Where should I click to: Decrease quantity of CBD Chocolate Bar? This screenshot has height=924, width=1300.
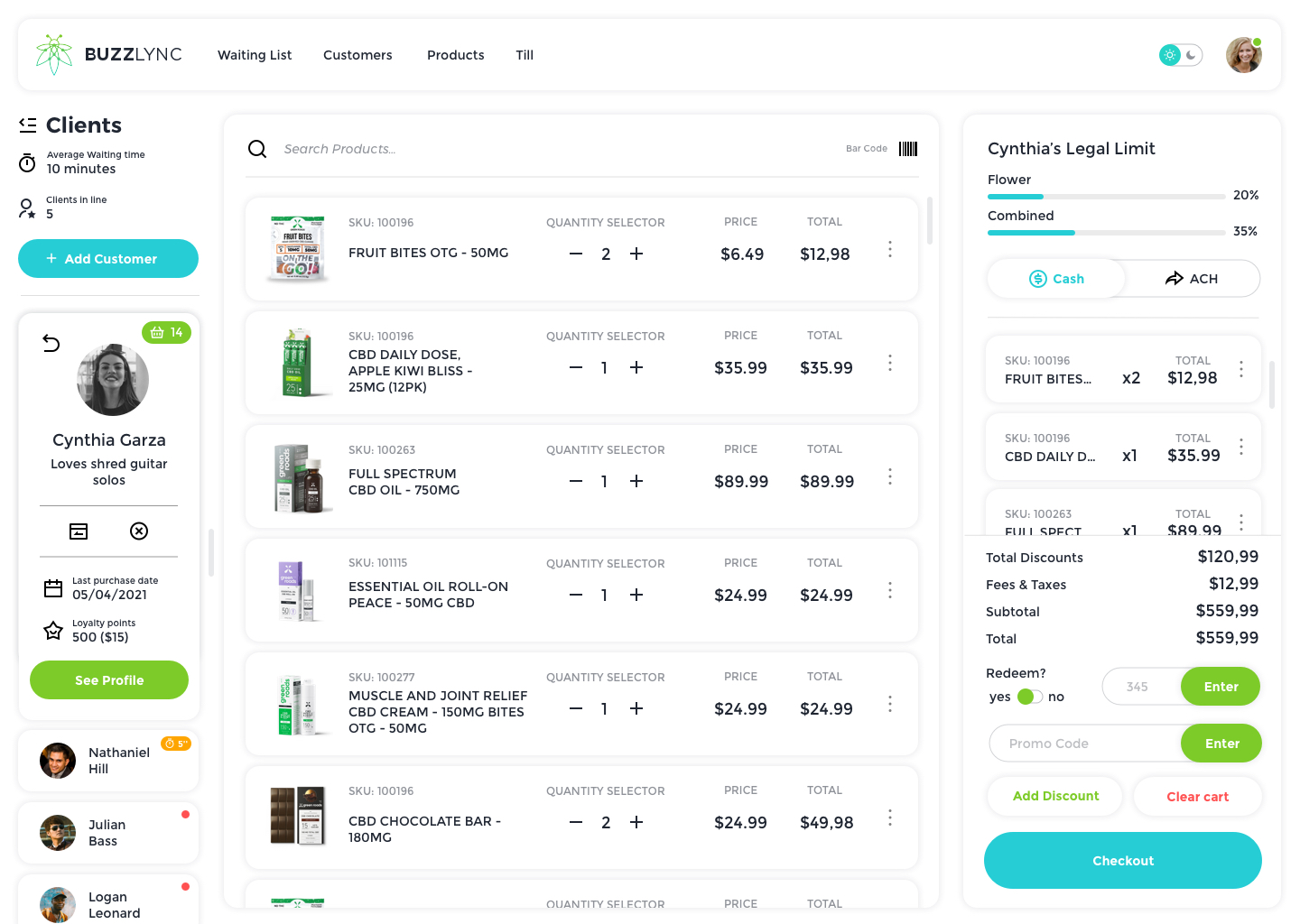tap(576, 823)
